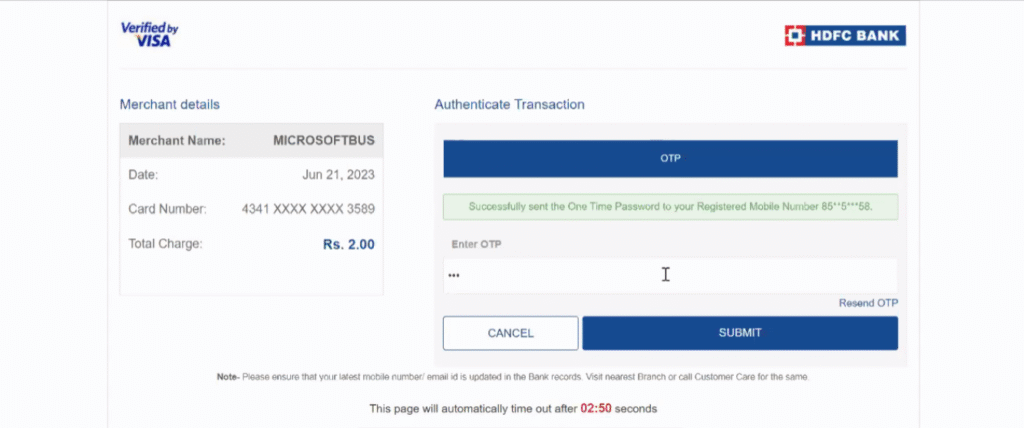Click inside the Enter OTP field
Image resolution: width=1024 pixels, height=428 pixels.
click(670, 275)
